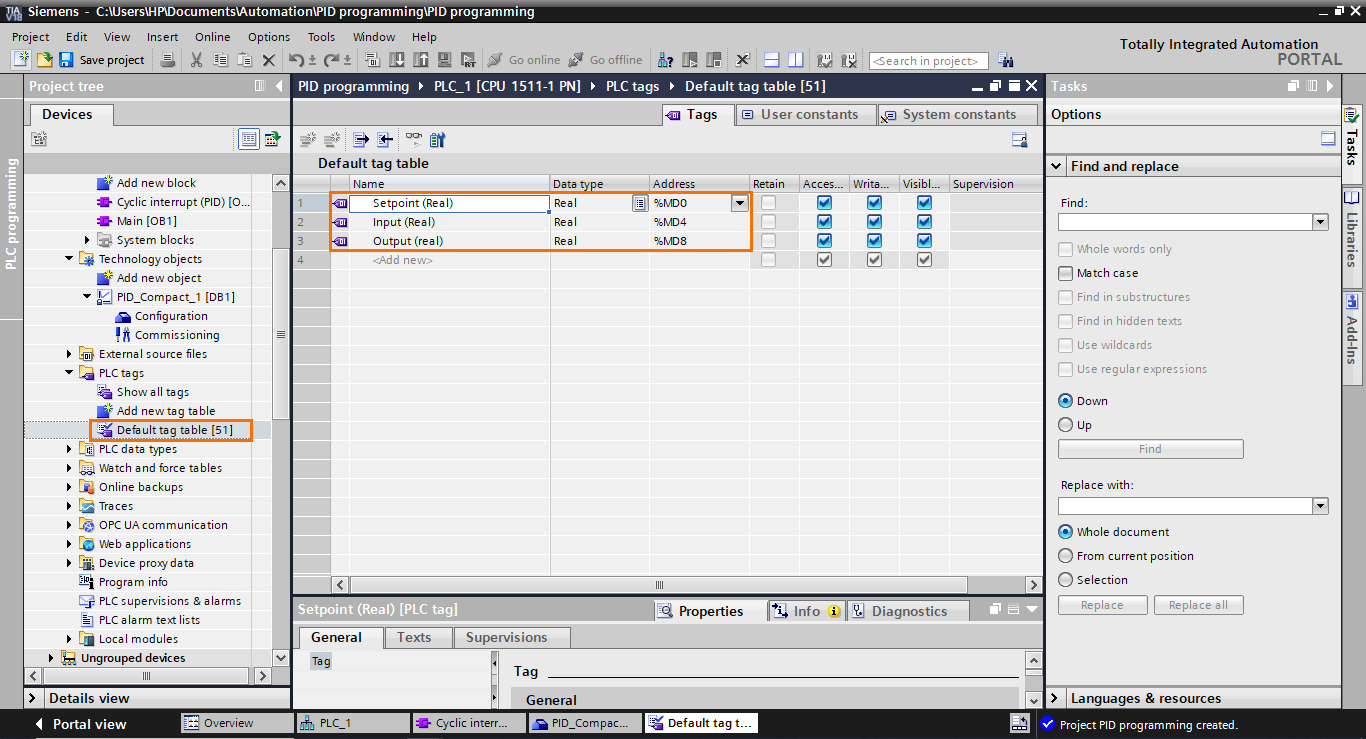Enable Match case in Find and replace
1366x739 pixels.
pos(1065,272)
